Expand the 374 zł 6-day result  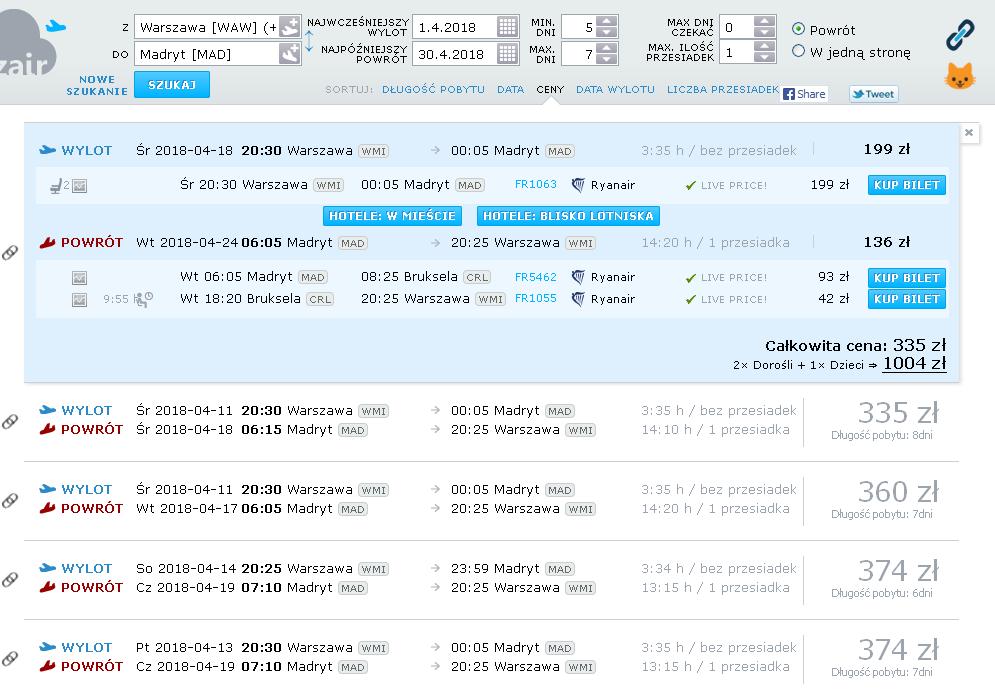tap(492, 578)
